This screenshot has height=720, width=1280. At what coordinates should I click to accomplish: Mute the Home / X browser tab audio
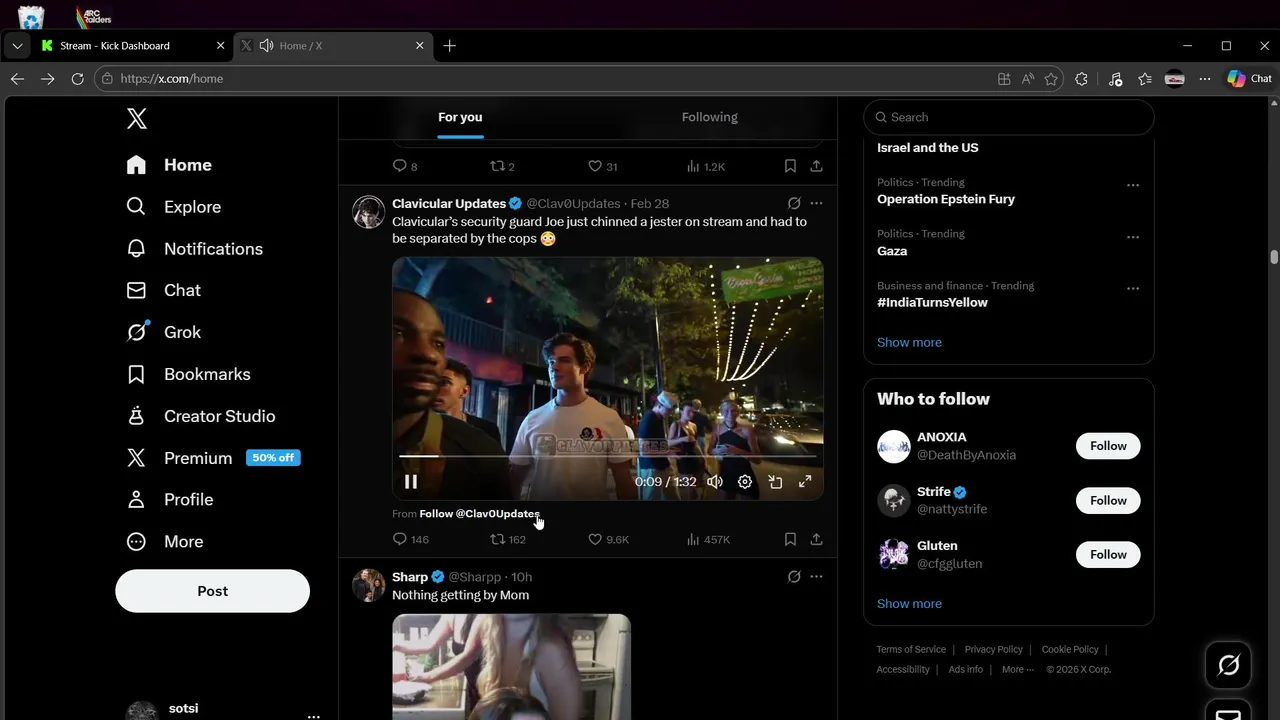click(266, 46)
